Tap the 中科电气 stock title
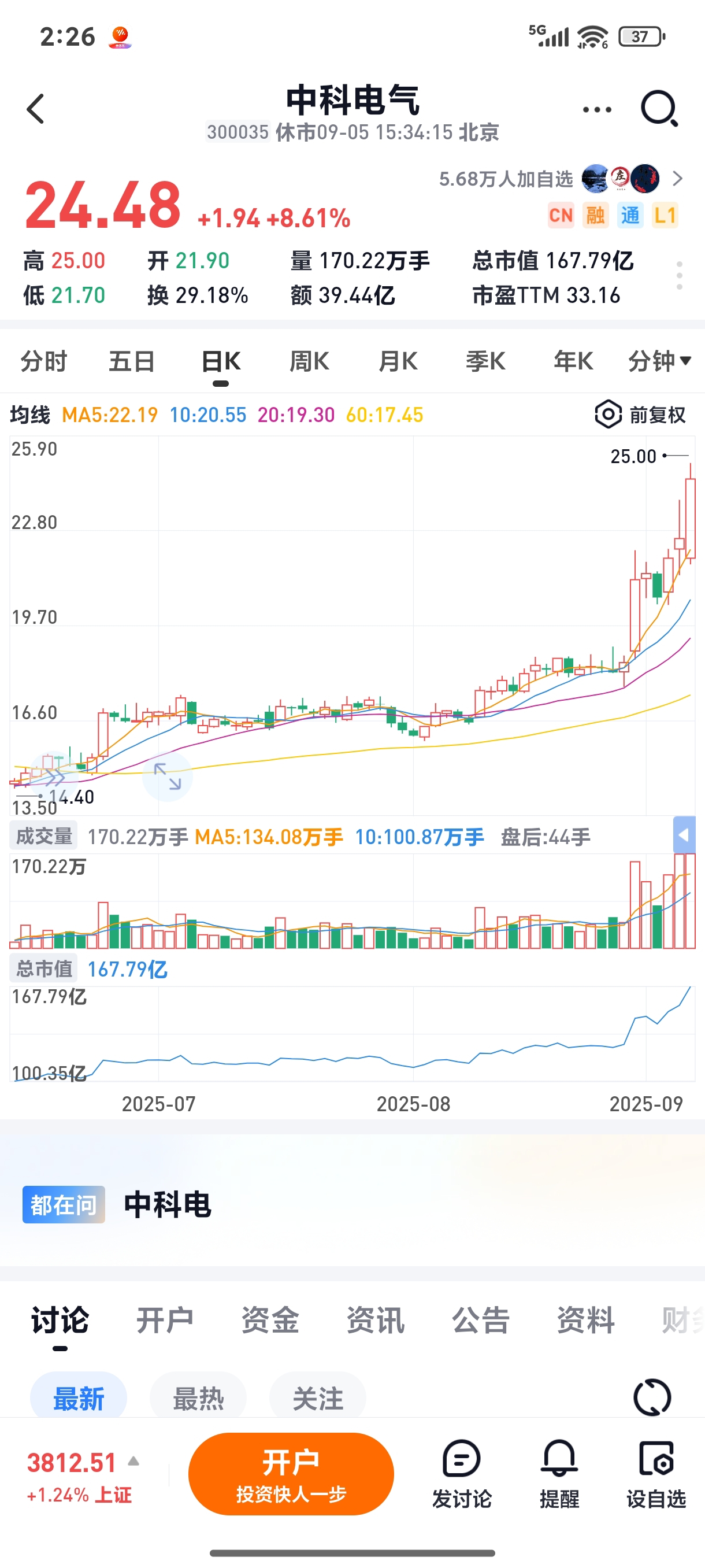This screenshot has width=705, height=1568. tap(353, 100)
